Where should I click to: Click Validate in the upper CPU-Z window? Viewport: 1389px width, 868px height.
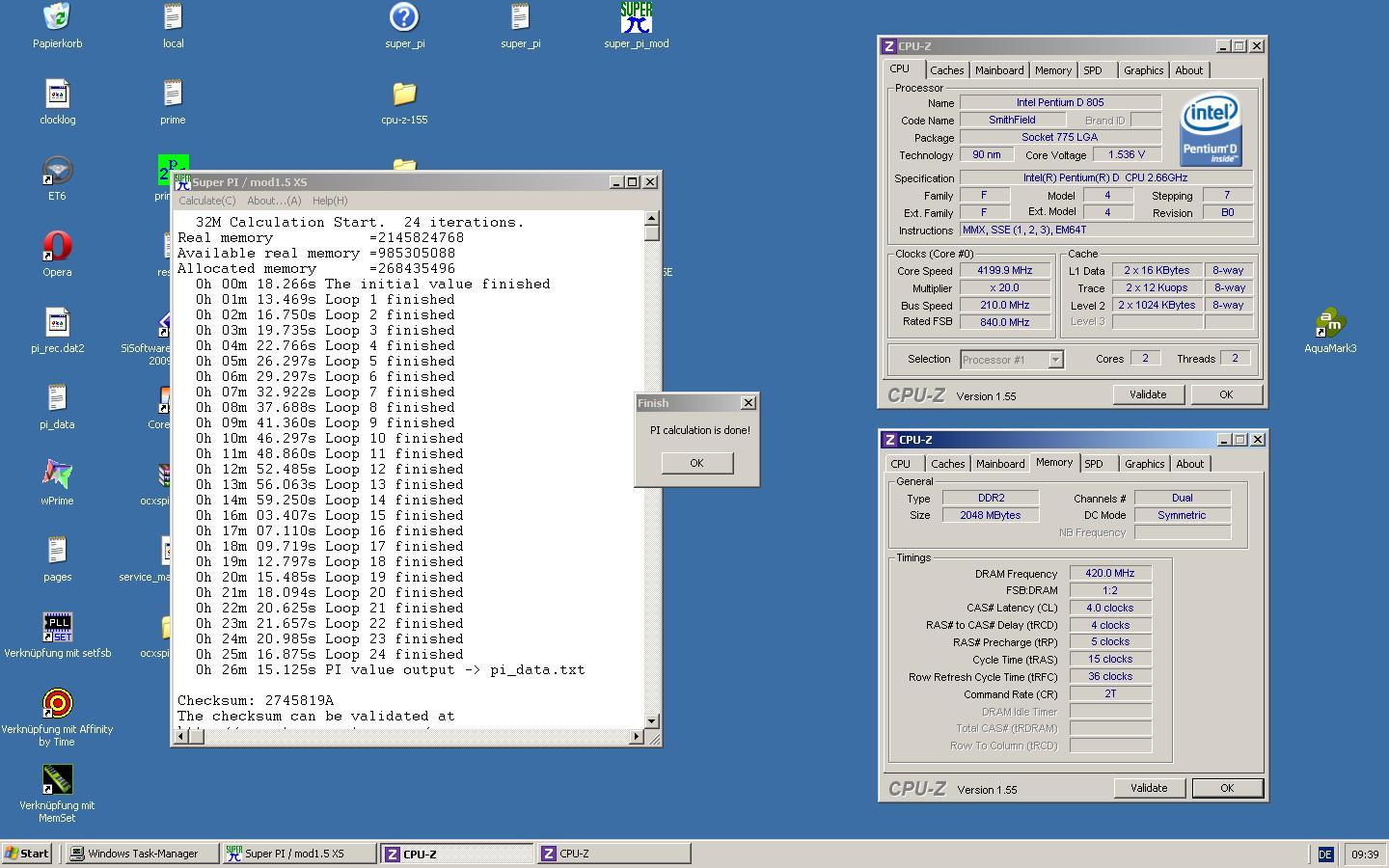[x=1148, y=394]
